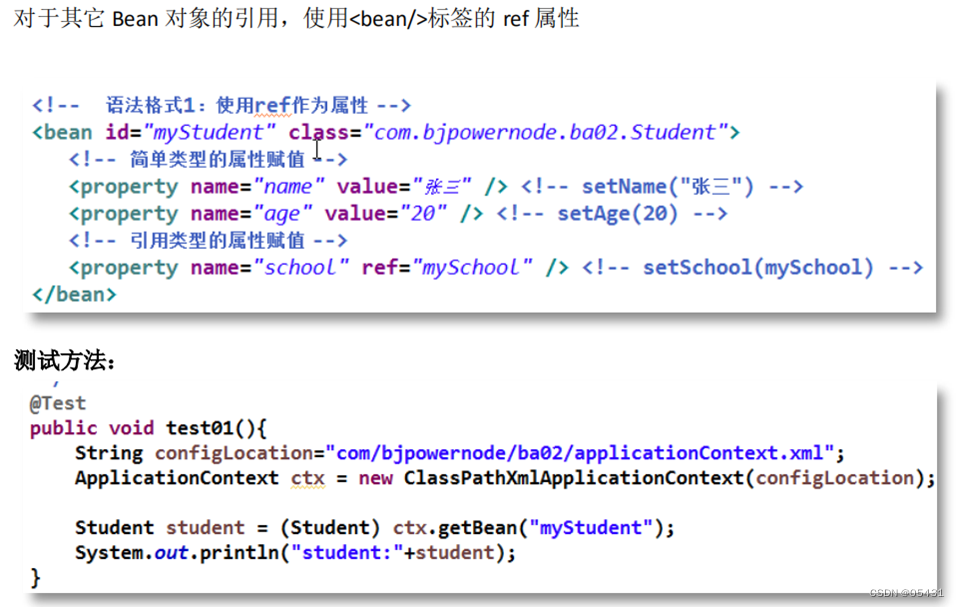Click the ref="mySchool" attribute value
Viewport: 960px width, 607px height.
(472, 268)
